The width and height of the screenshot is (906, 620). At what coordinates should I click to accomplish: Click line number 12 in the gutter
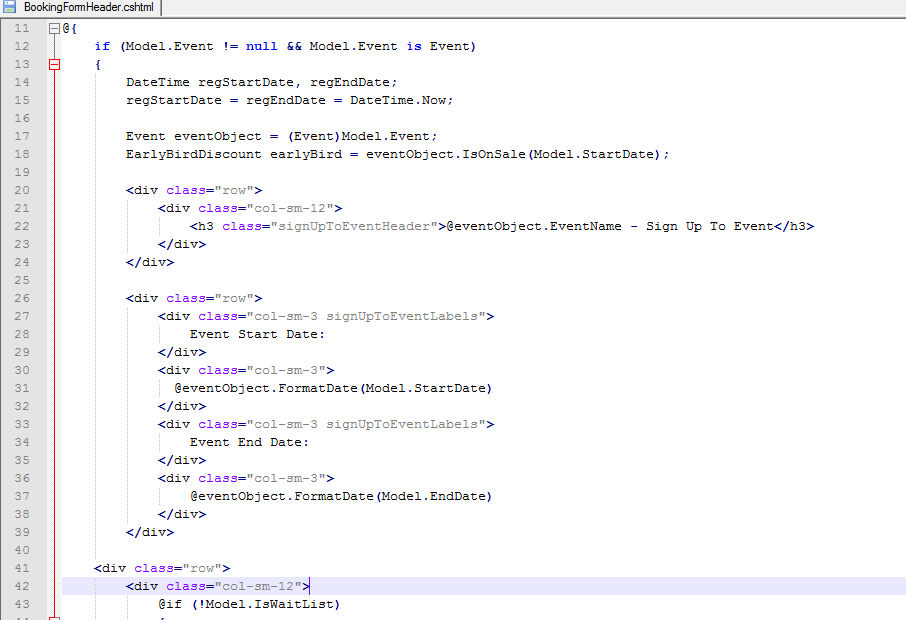click(x=22, y=46)
